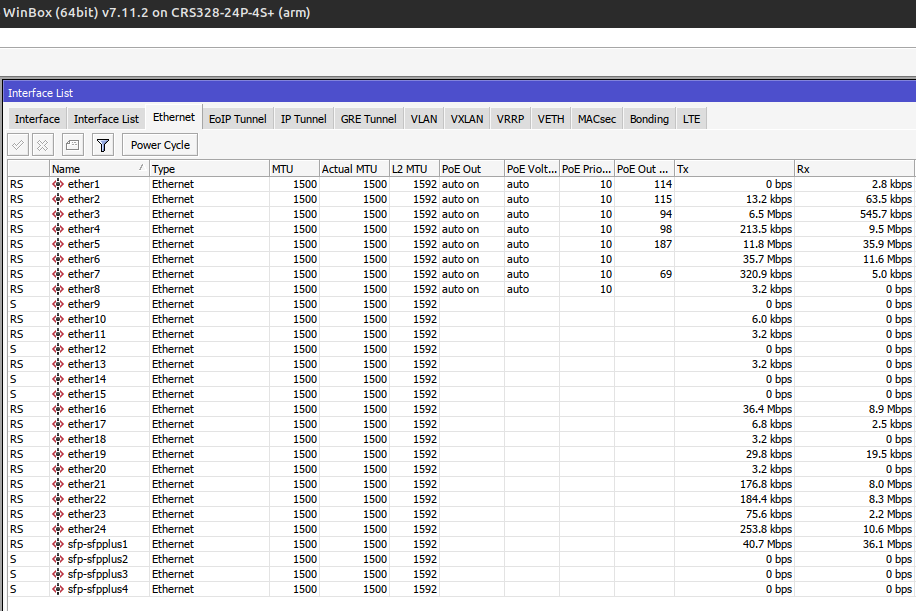Switch to the VLAN tab
Image resolution: width=916 pixels, height=611 pixels.
pos(424,119)
